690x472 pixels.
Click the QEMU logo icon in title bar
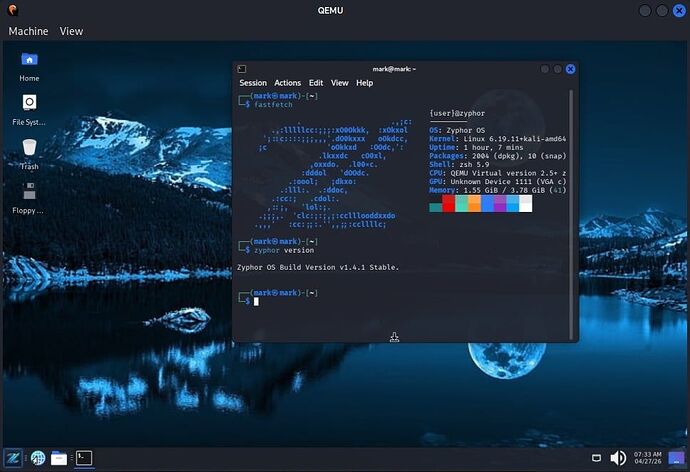pyautogui.click(x=13, y=10)
